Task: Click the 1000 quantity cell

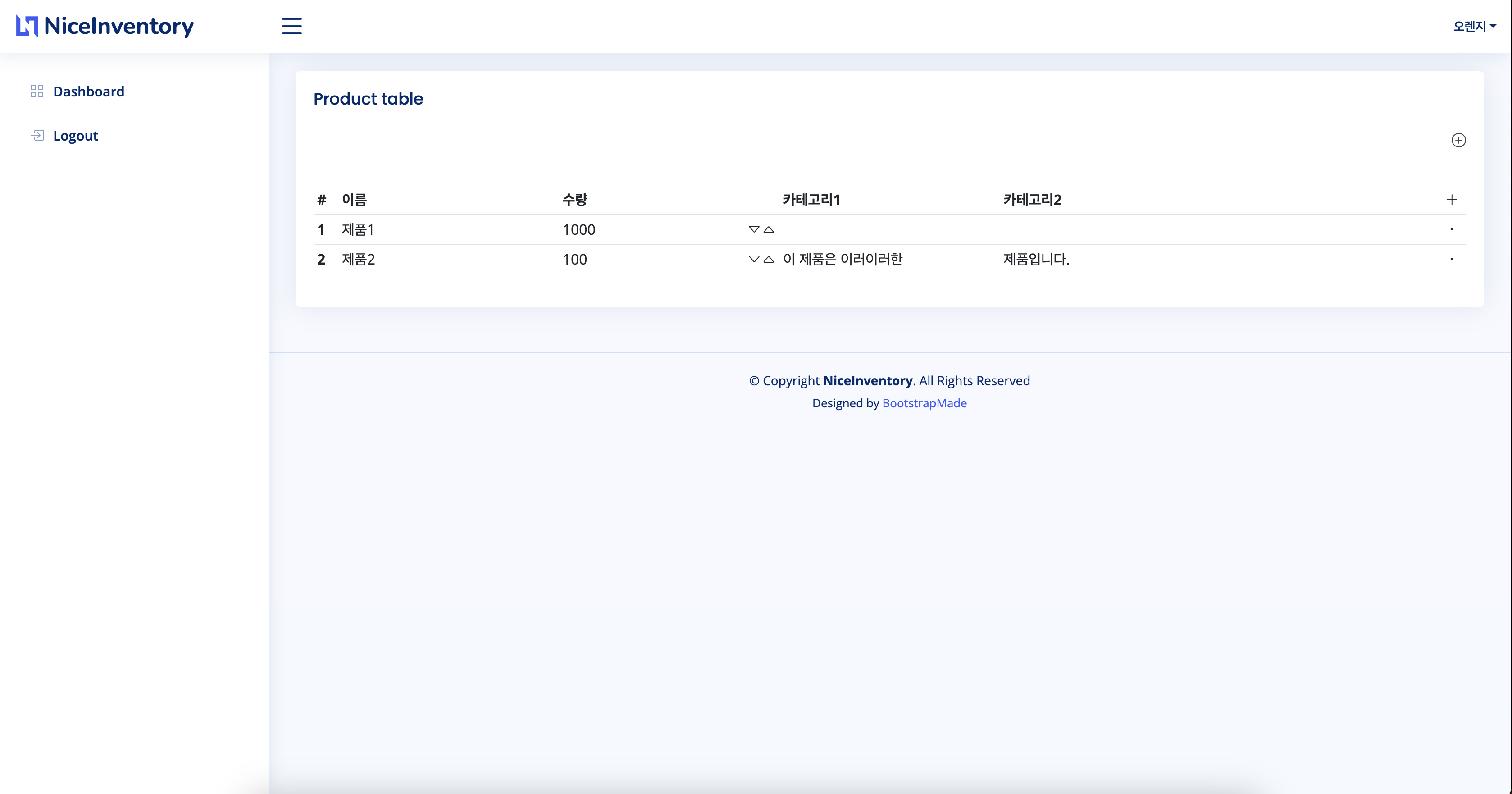Action: (579, 230)
